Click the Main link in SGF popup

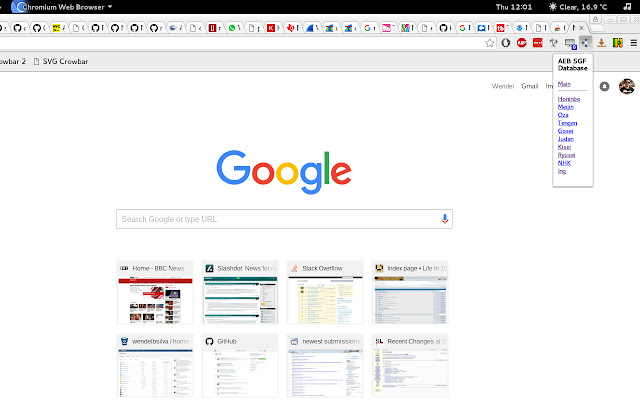564,84
